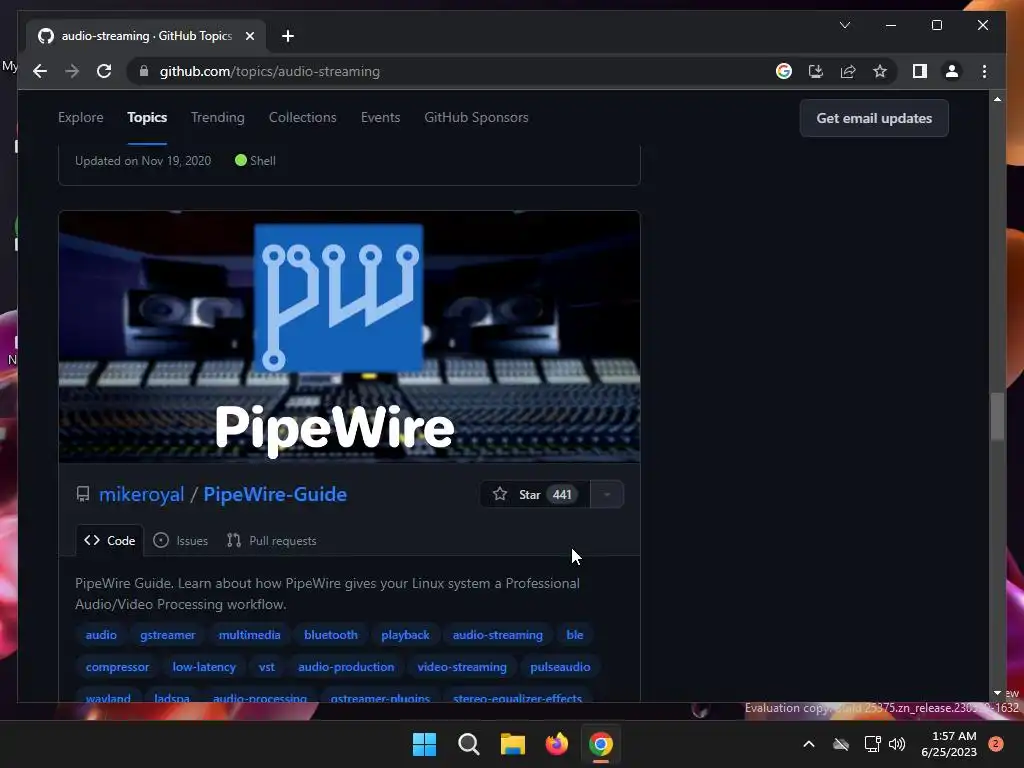Expand the dropdown next to Star button
1024x768 pixels.
(607, 494)
